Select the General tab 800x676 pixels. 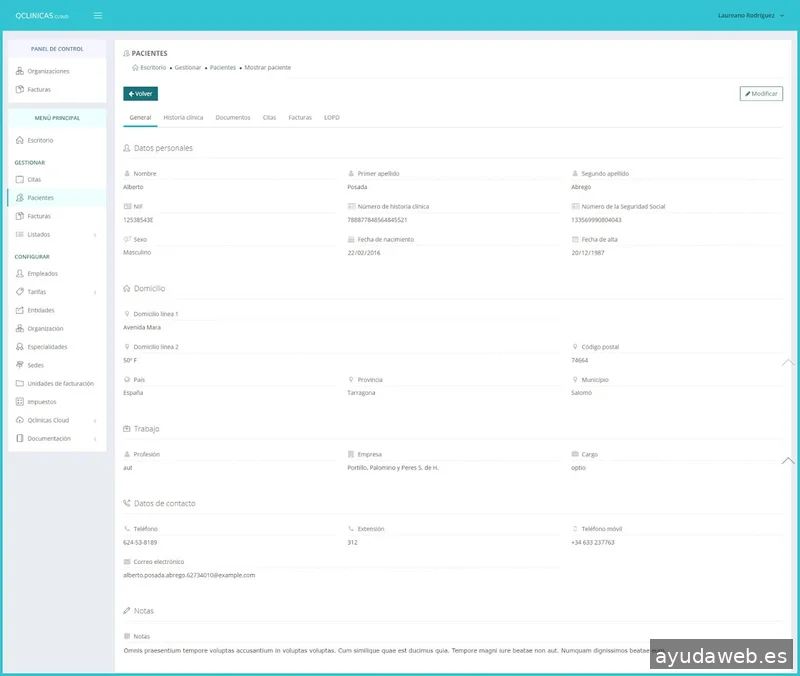(x=140, y=118)
